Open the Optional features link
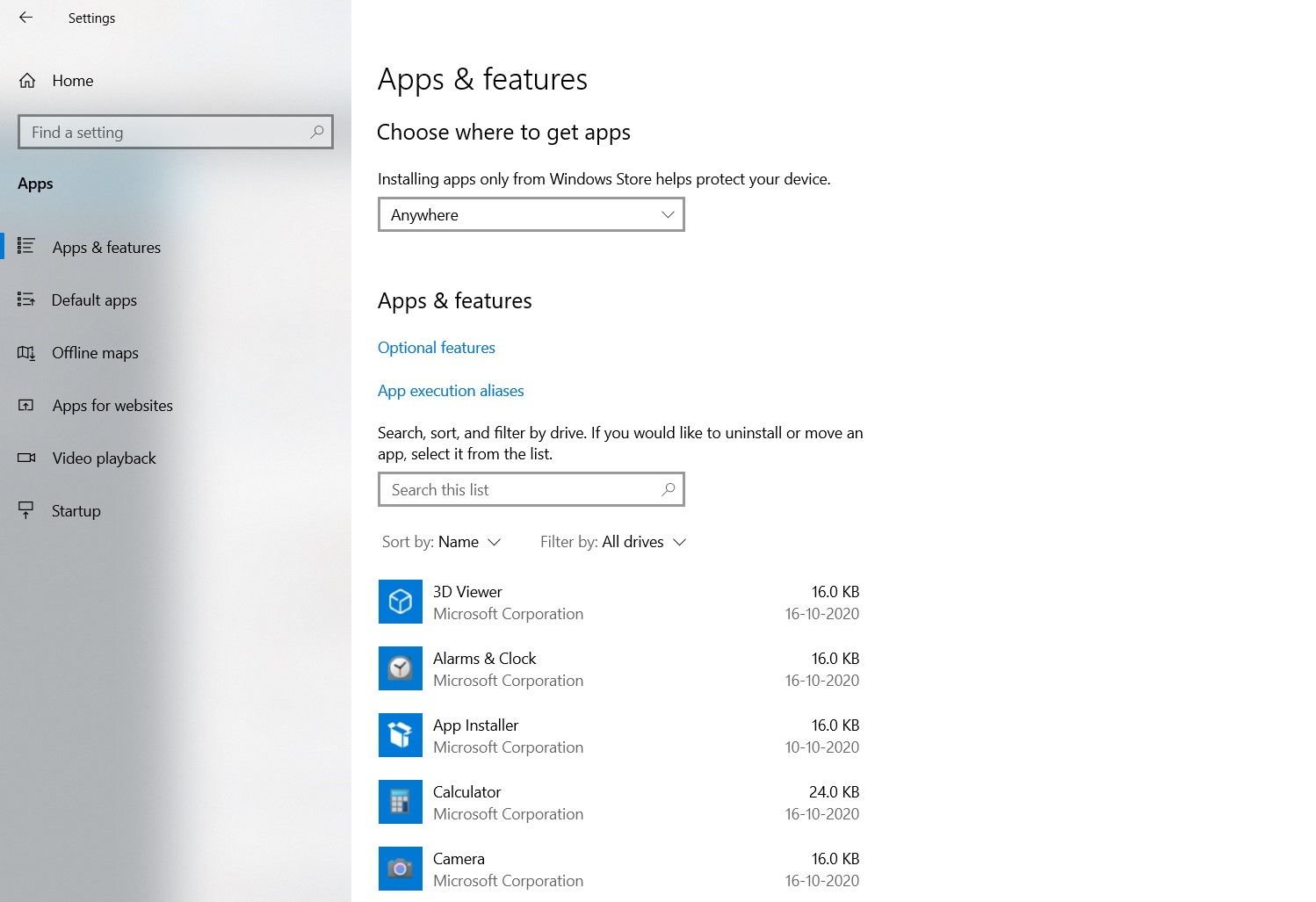Viewport: 1316px width, 902px height. 437,348
